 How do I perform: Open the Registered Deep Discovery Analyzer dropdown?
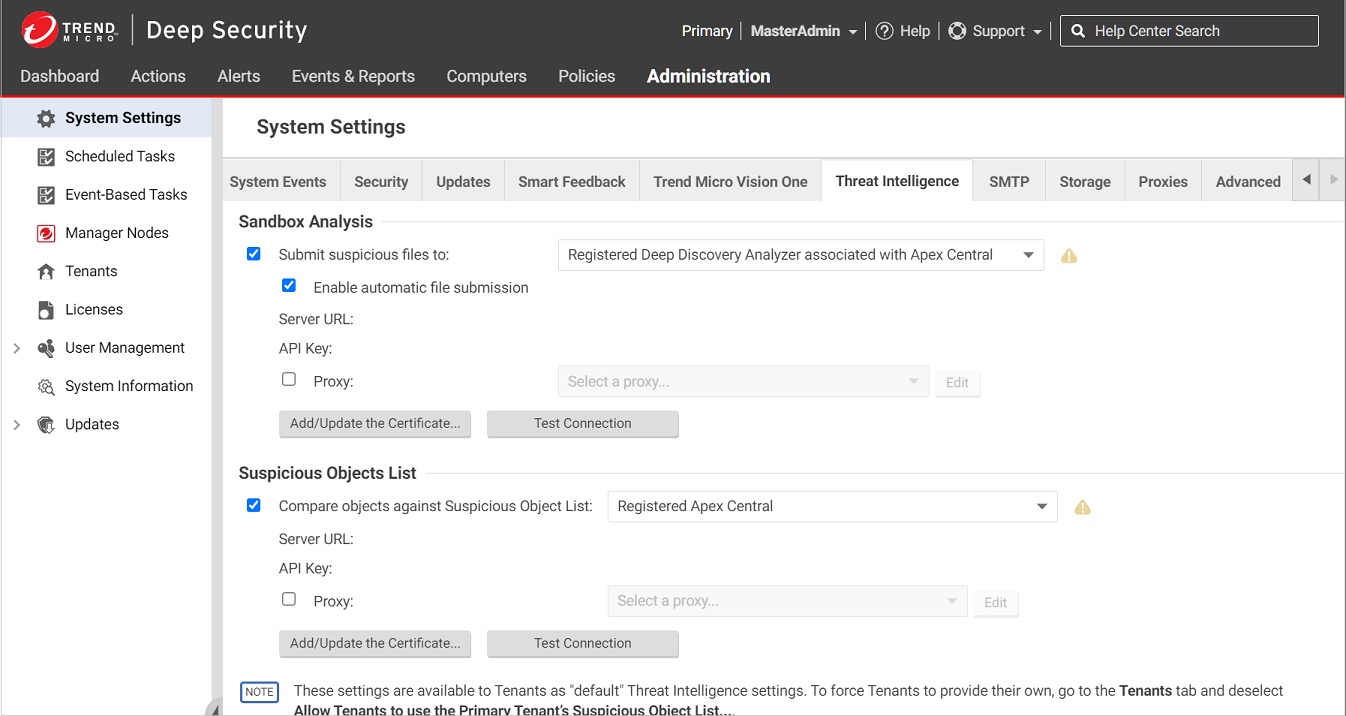800,255
